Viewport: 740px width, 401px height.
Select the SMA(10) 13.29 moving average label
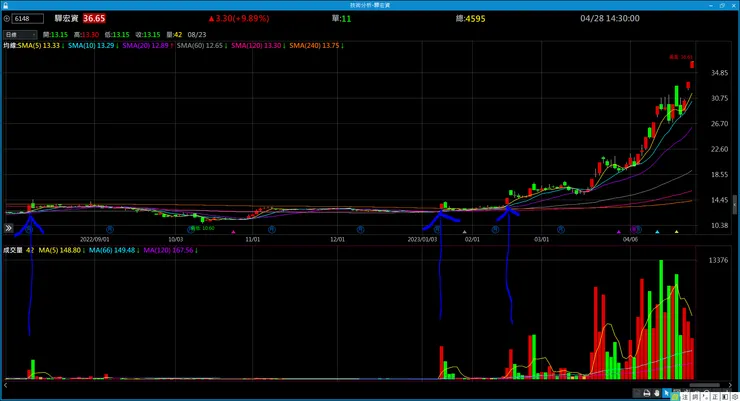click(93, 46)
